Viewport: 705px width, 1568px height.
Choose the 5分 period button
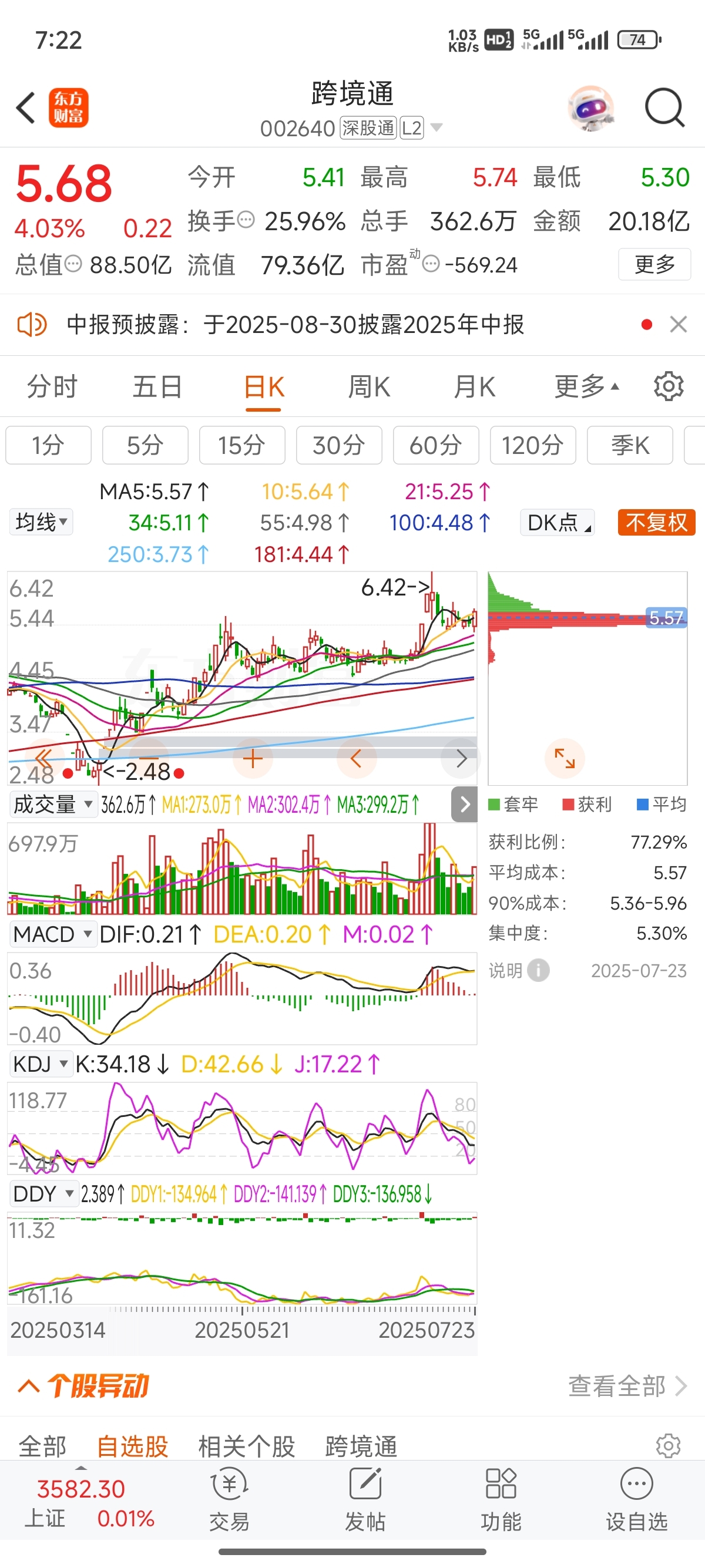tap(146, 445)
